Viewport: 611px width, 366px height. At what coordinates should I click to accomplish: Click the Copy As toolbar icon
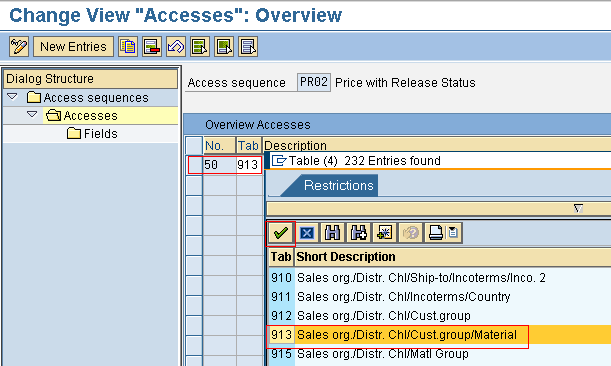point(128,47)
